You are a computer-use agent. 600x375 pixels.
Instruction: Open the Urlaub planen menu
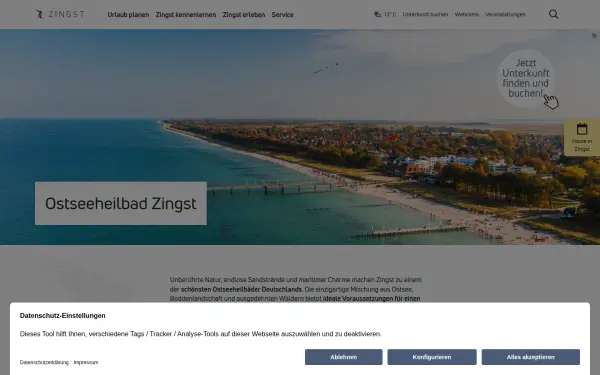tap(128, 15)
